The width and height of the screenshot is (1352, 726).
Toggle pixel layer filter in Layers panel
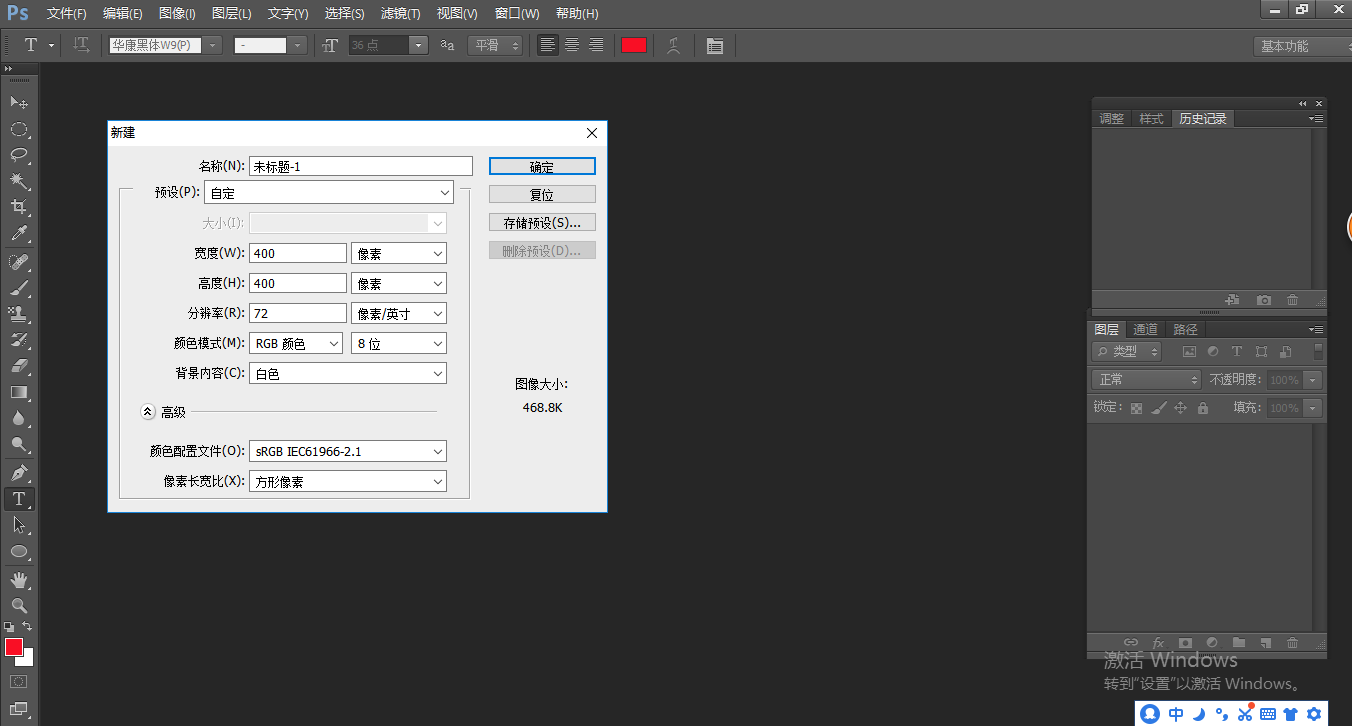pos(1189,352)
